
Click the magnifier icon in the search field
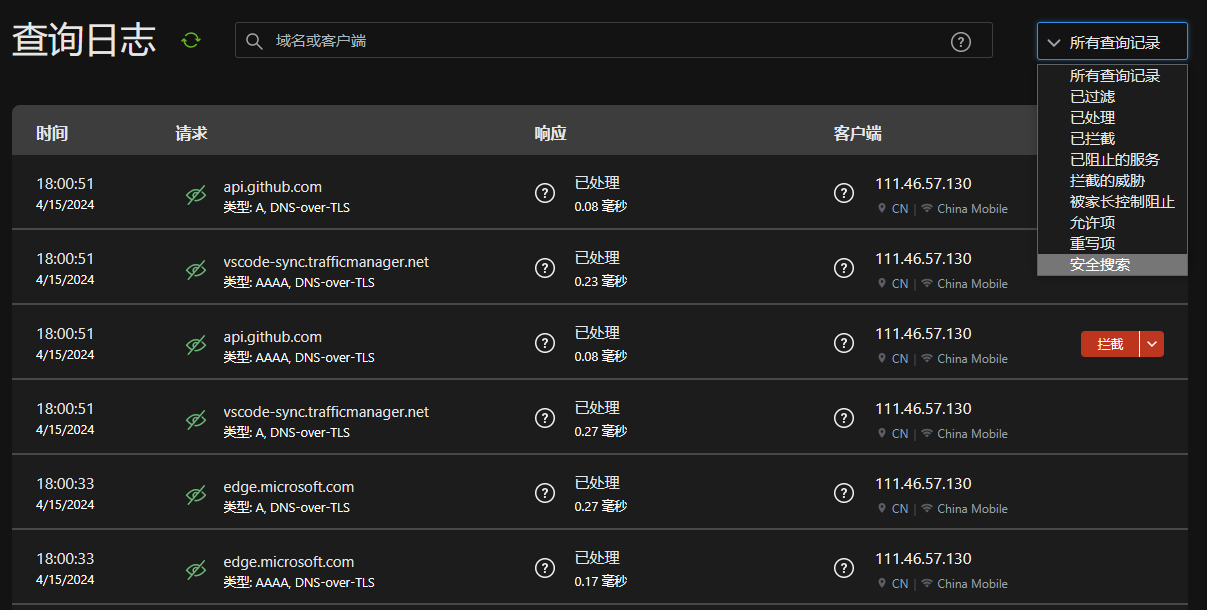pos(254,41)
